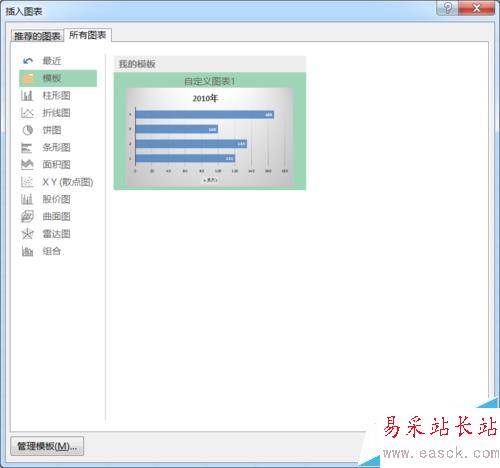Select the Templates (模板) folder icon

pos(28,78)
